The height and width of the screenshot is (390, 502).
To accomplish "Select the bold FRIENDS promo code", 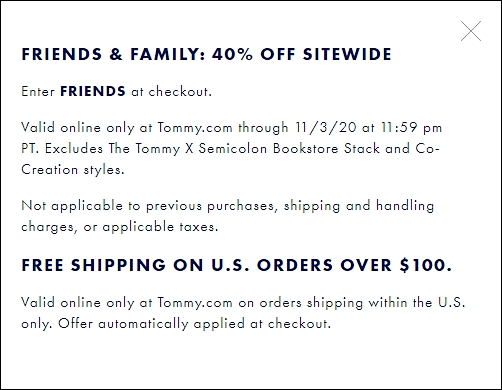I will [x=93, y=91].
